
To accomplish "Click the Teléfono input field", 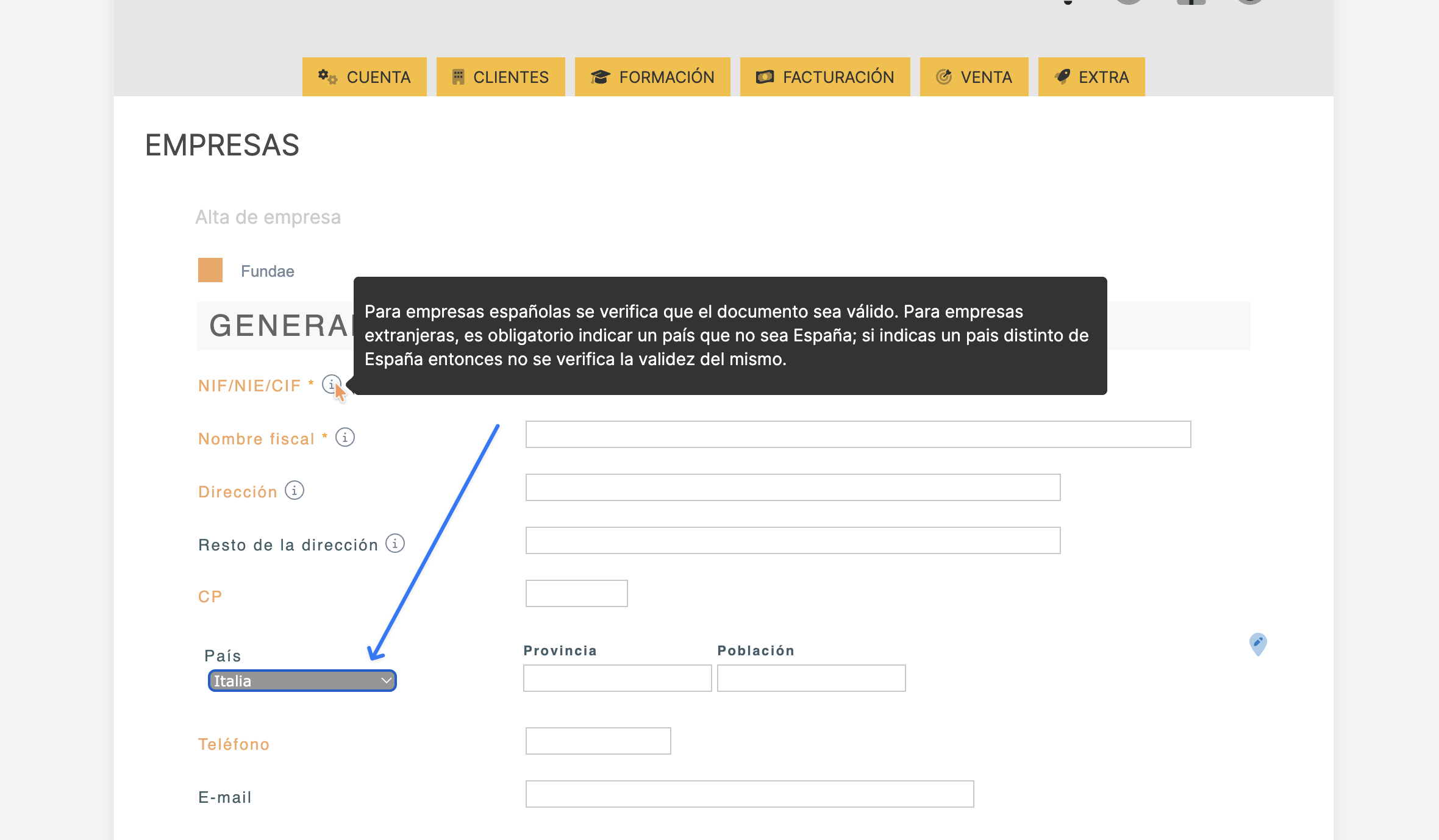I will coord(598,741).
